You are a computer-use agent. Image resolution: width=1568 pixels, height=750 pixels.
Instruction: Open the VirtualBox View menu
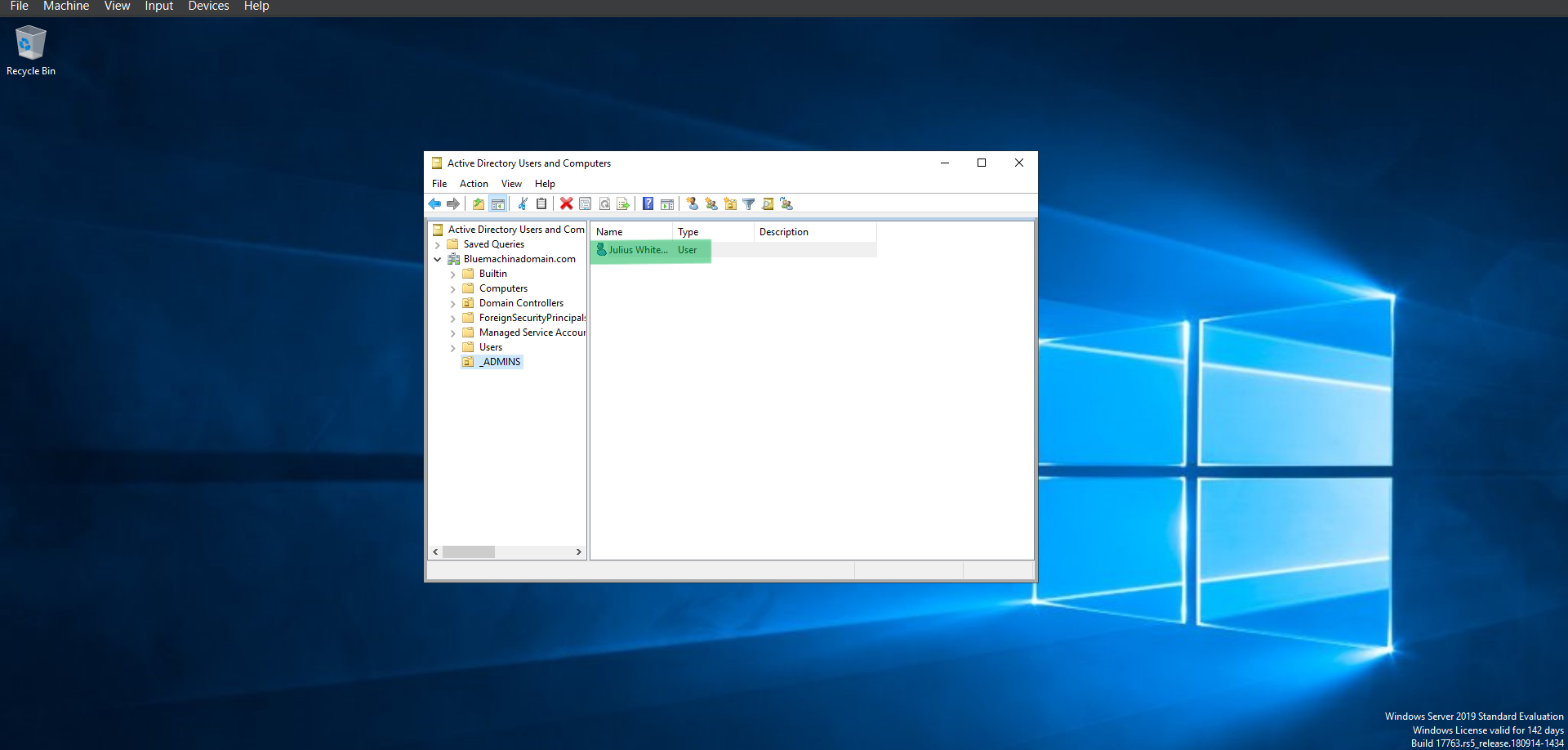(x=117, y=7)
